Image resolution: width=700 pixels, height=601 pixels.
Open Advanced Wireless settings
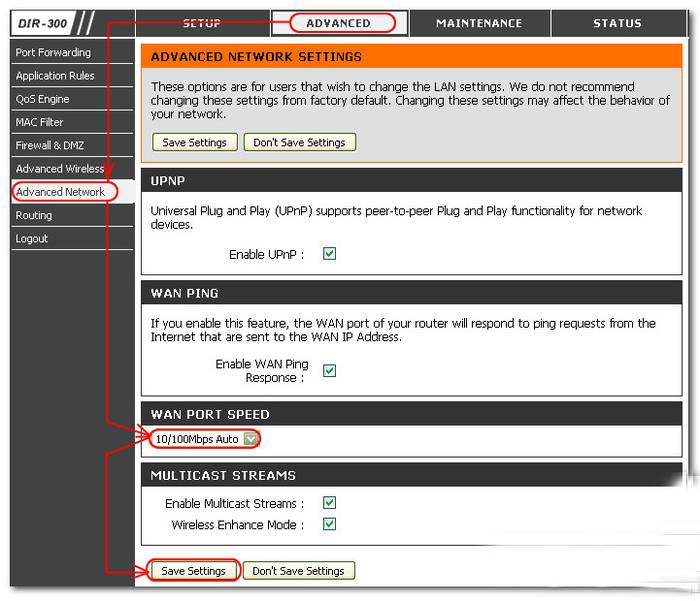[x=60, y=169]
